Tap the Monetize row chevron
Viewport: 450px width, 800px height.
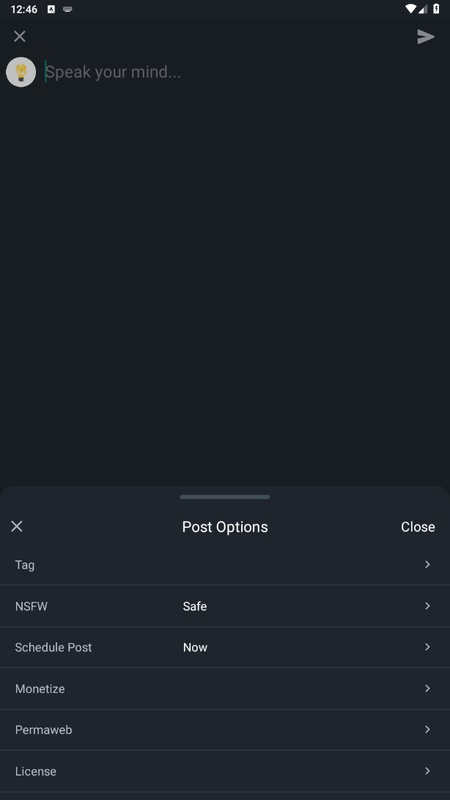(428, 688)
